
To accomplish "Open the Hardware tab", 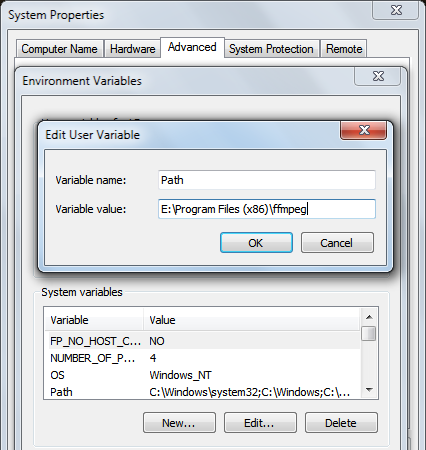I will pyautogui.click(x=132, y=49).
